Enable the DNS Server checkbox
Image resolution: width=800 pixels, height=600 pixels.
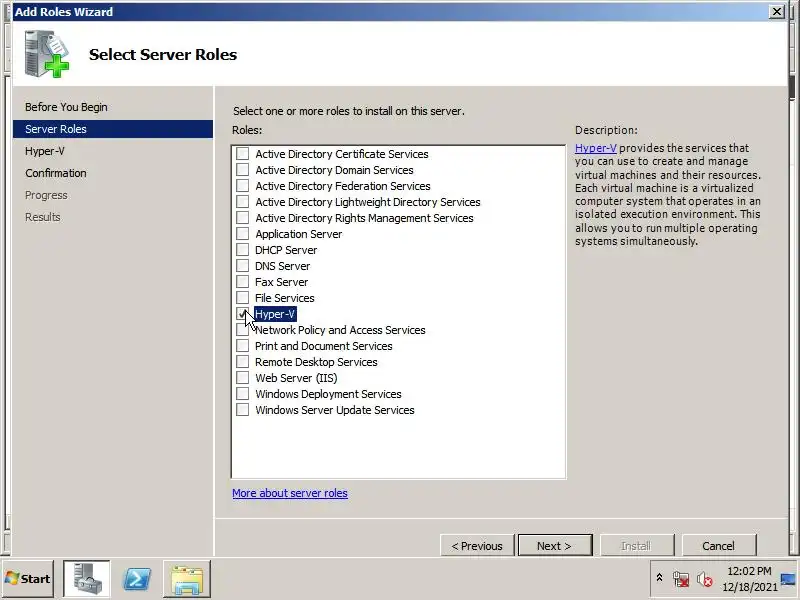[x=242, y=266]
